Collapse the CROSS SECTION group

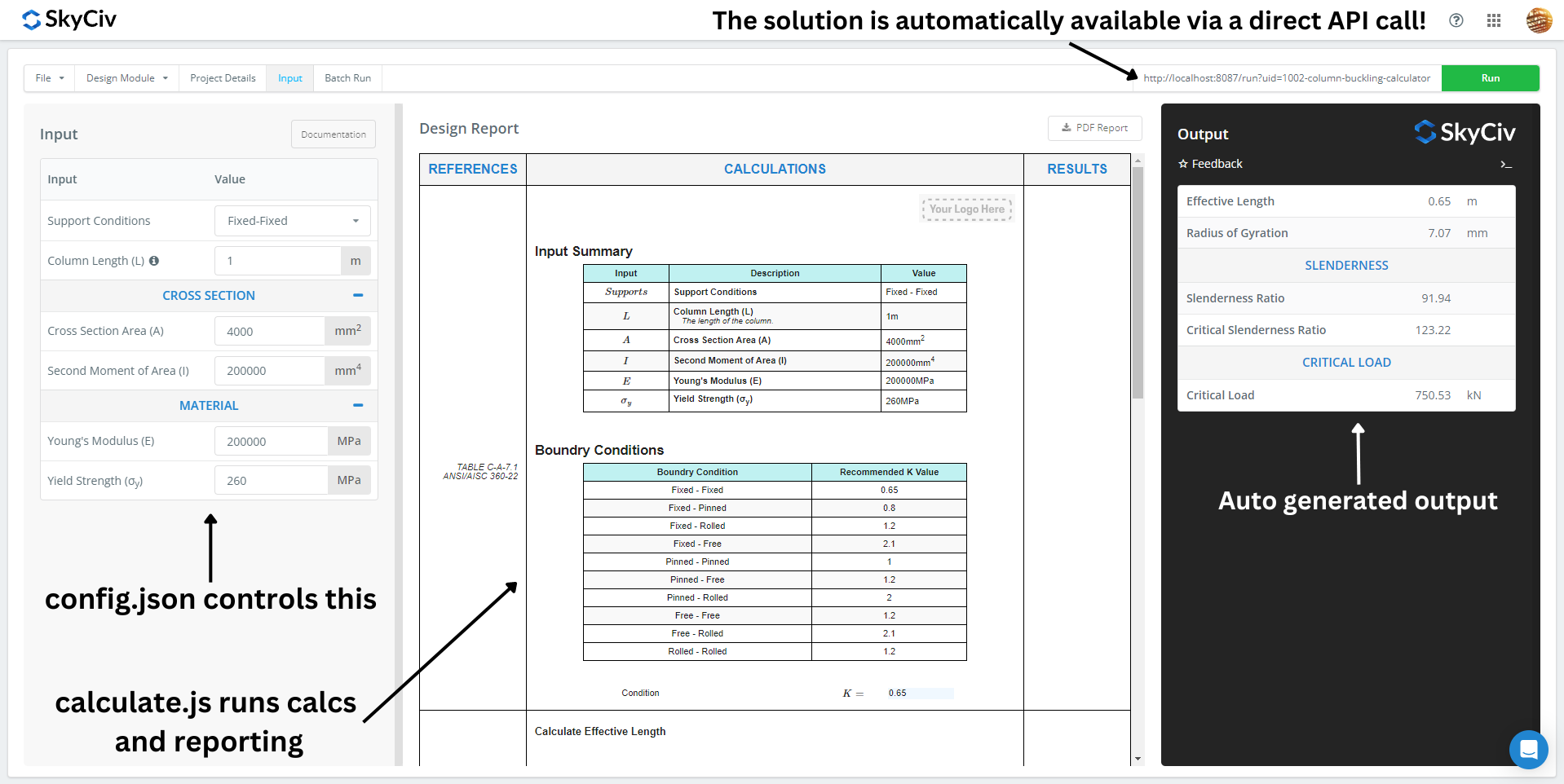(x=358, y=295)
